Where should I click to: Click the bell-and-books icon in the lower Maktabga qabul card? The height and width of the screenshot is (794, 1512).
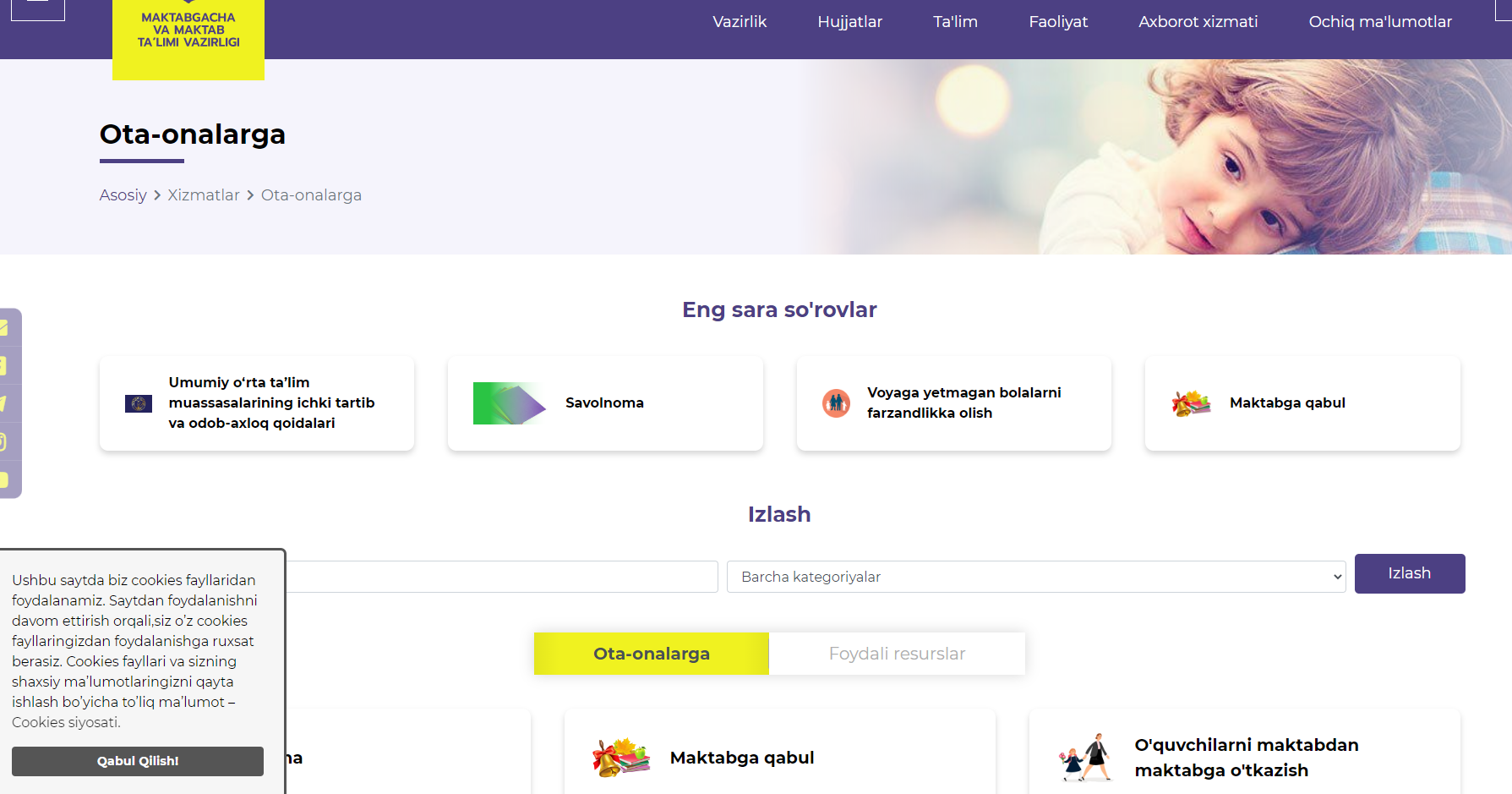[621, 758]
